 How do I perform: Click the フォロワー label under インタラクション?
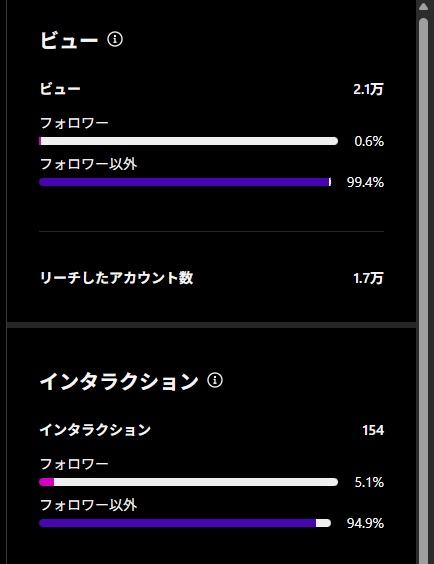74,464
